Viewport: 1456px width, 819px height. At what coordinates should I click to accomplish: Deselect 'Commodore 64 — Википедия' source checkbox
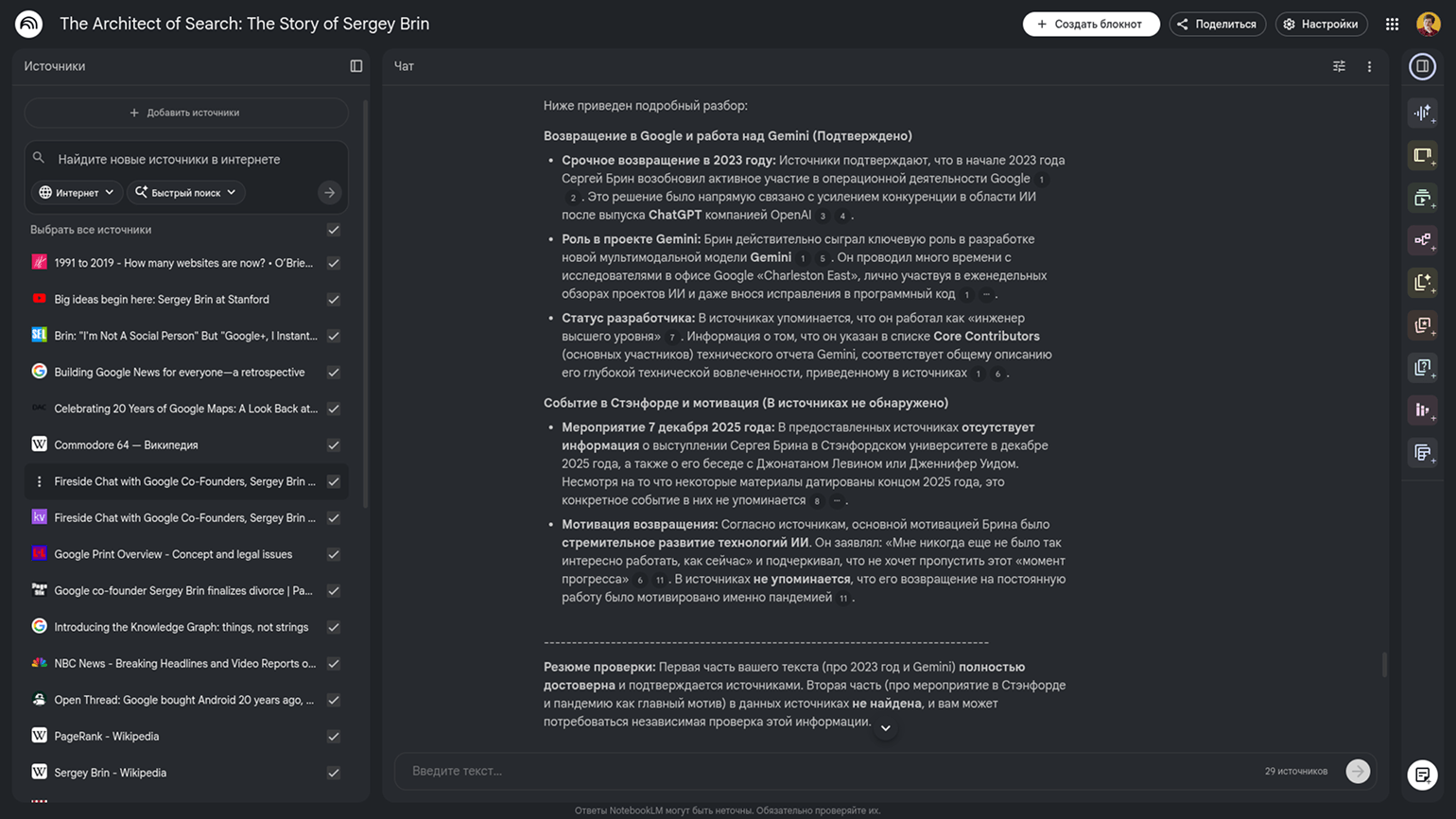coord(334,445)
